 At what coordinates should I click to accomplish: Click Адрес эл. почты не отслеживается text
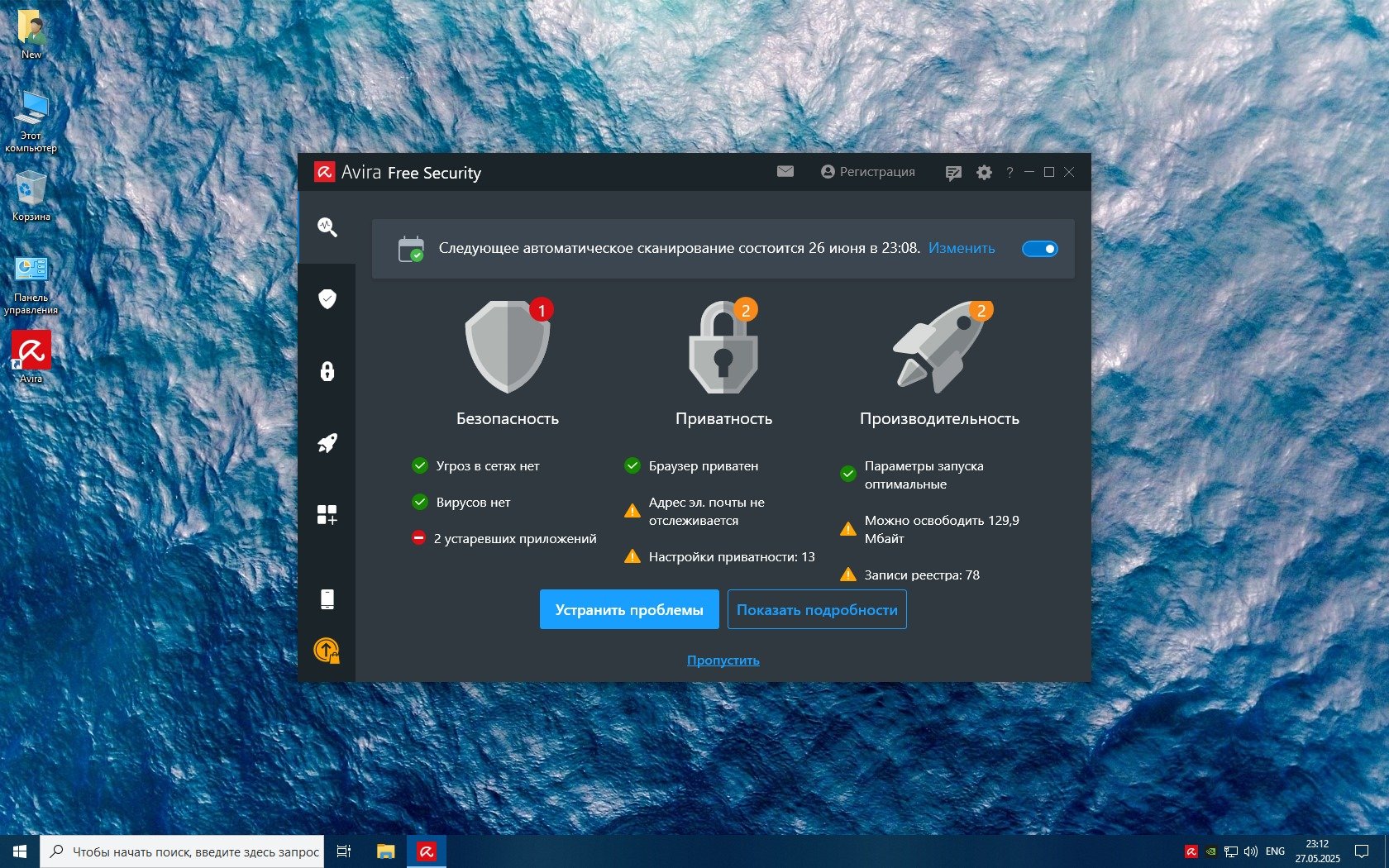click(707, 511)
